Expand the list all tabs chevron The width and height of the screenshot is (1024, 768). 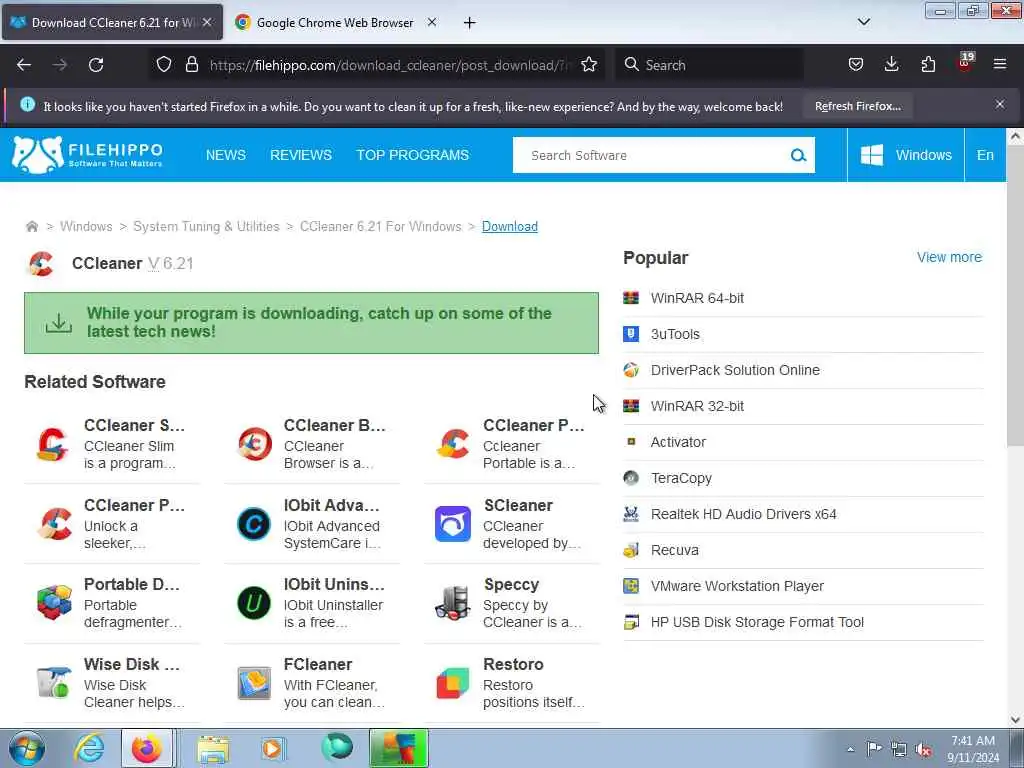tap(863, 22)
